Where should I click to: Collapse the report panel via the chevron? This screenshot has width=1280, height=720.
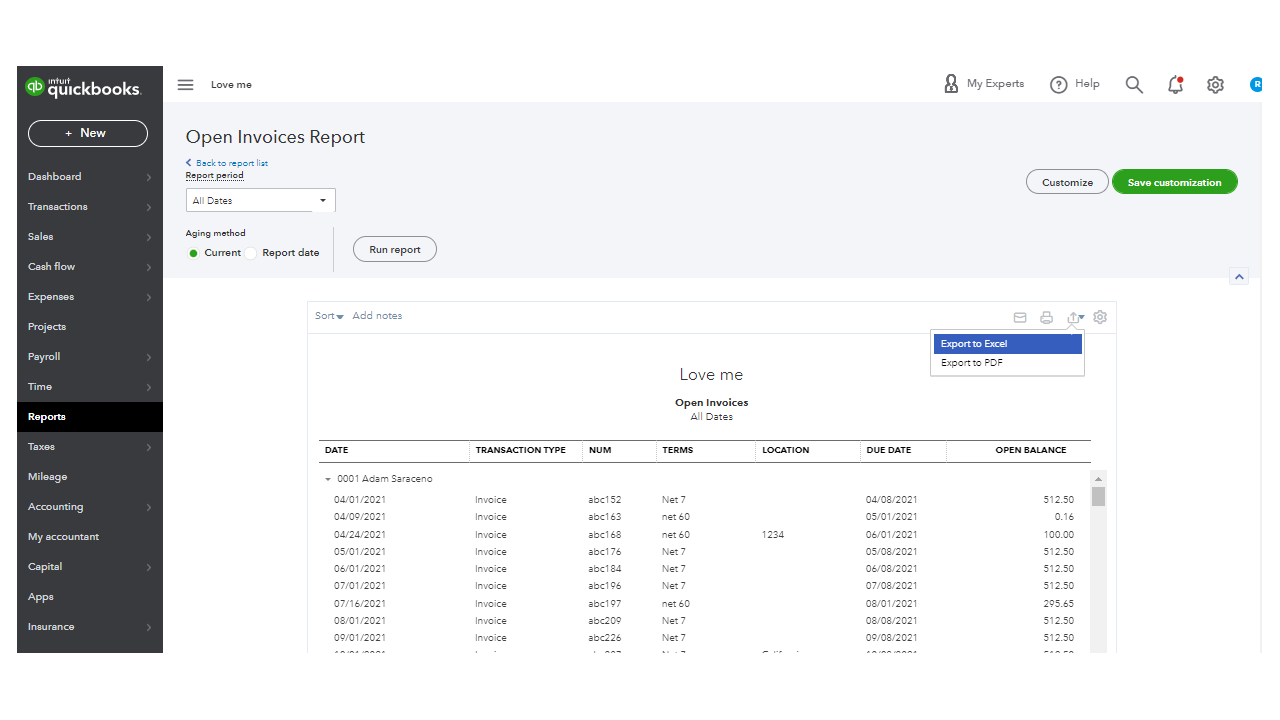[x=1239, y=276]
